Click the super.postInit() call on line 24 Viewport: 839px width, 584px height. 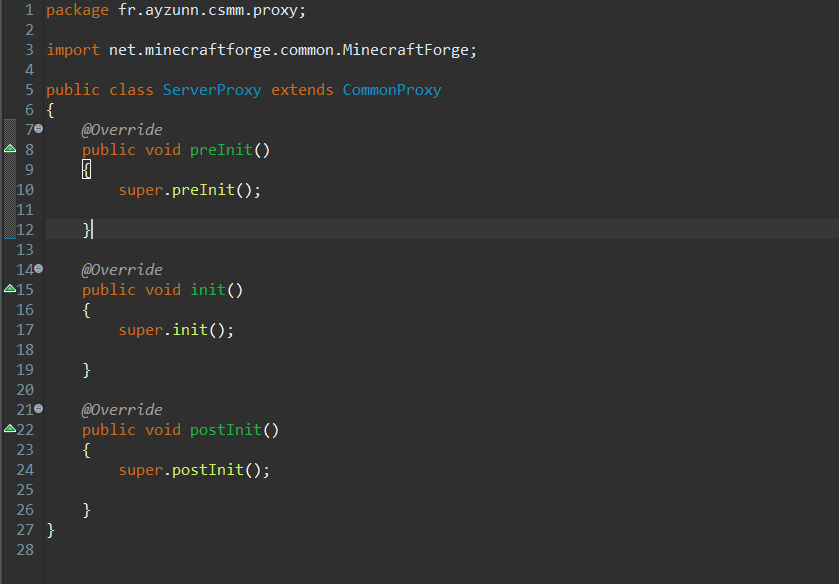194,470
